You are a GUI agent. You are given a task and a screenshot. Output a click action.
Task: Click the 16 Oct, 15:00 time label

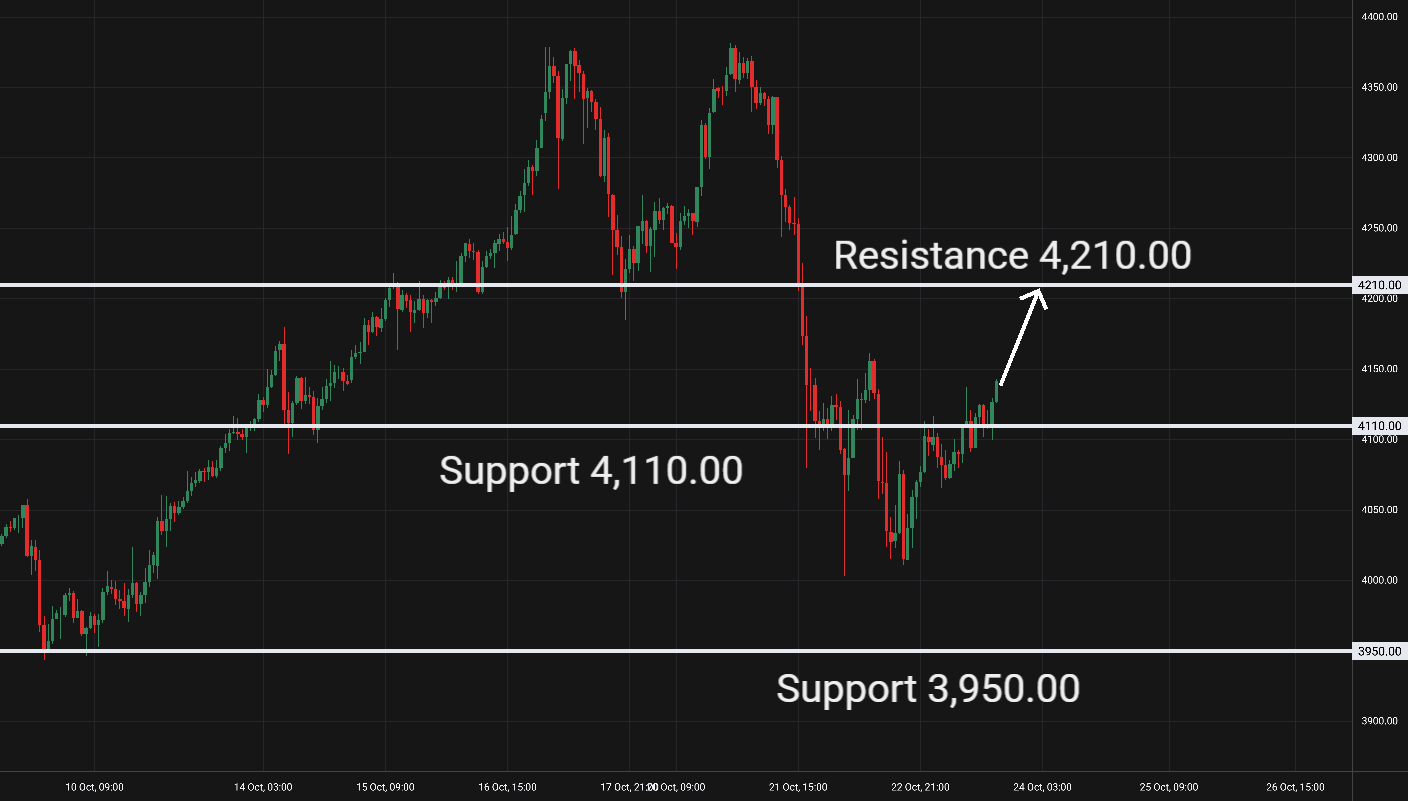508,787
